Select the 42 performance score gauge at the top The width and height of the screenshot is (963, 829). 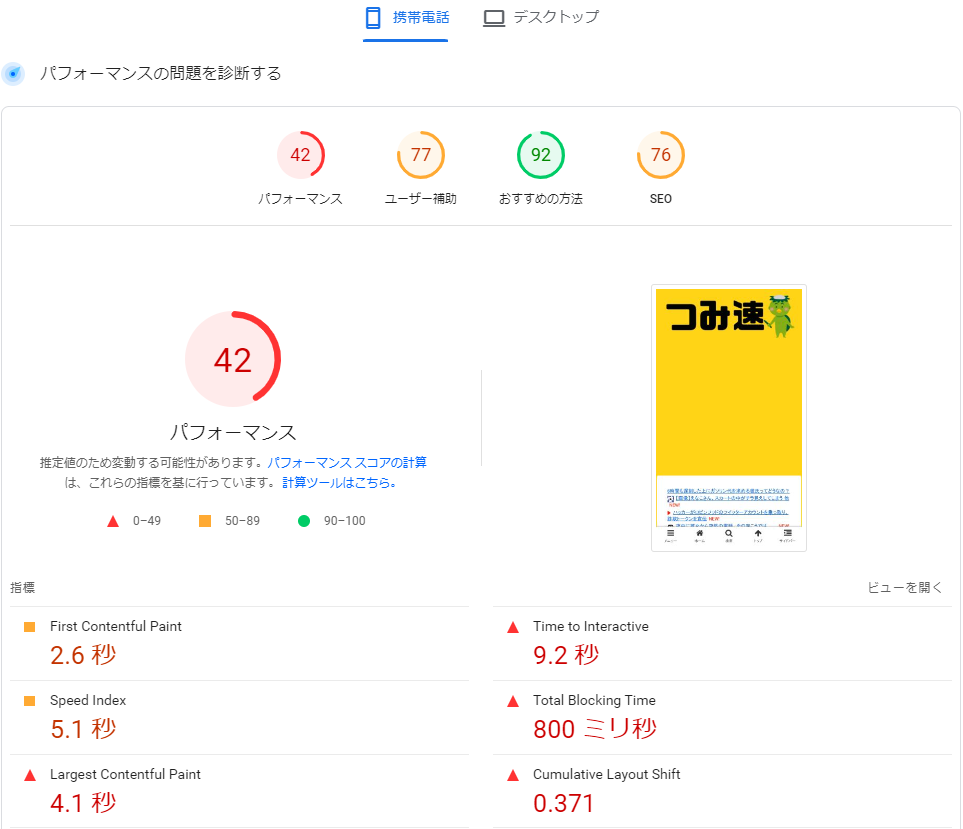pyautogui.click(x=300, y=155)
